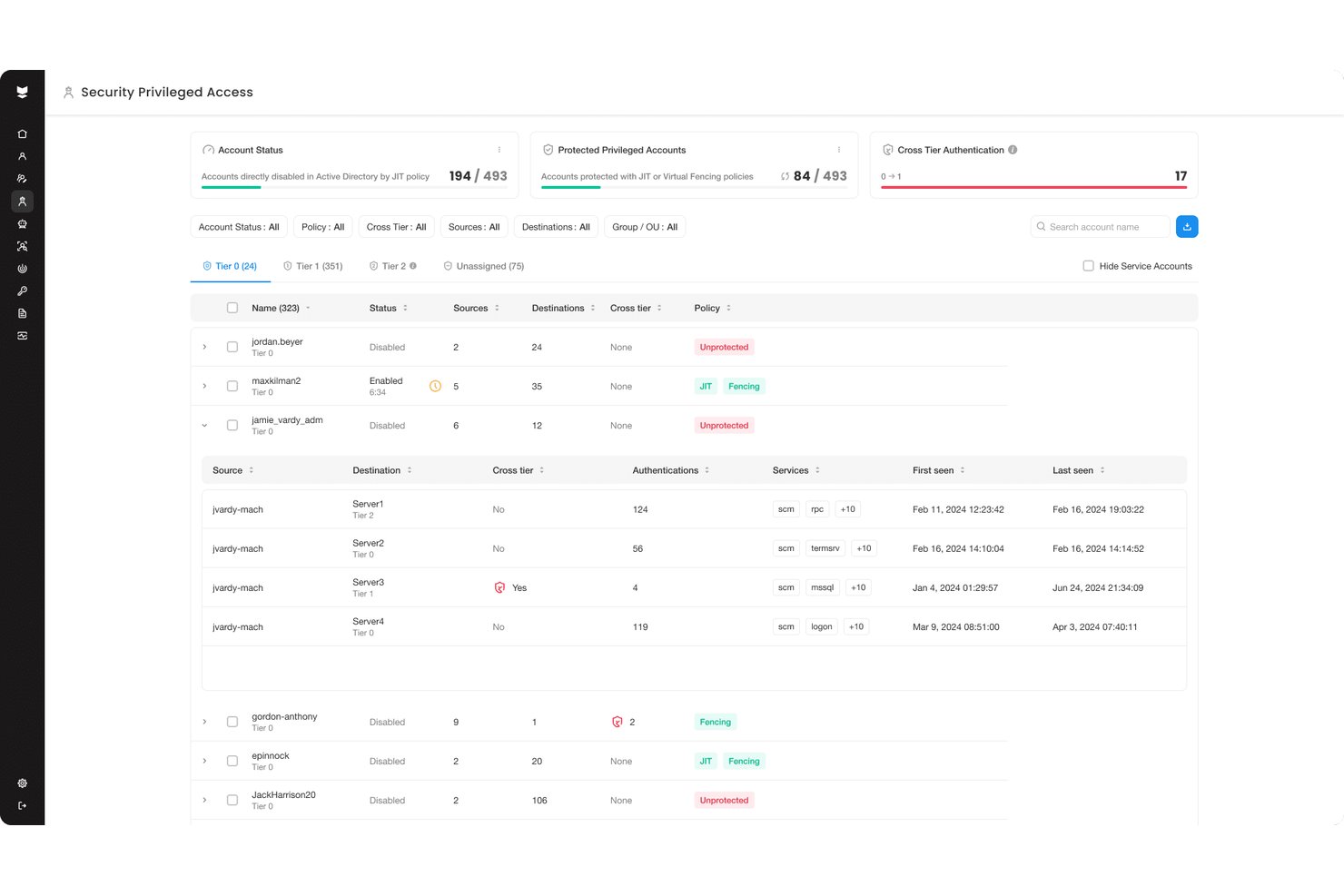The width and height of the screenshot is (1344, 896).
Task: Click the logout icon in sidebar
Action: coord(22,805)
